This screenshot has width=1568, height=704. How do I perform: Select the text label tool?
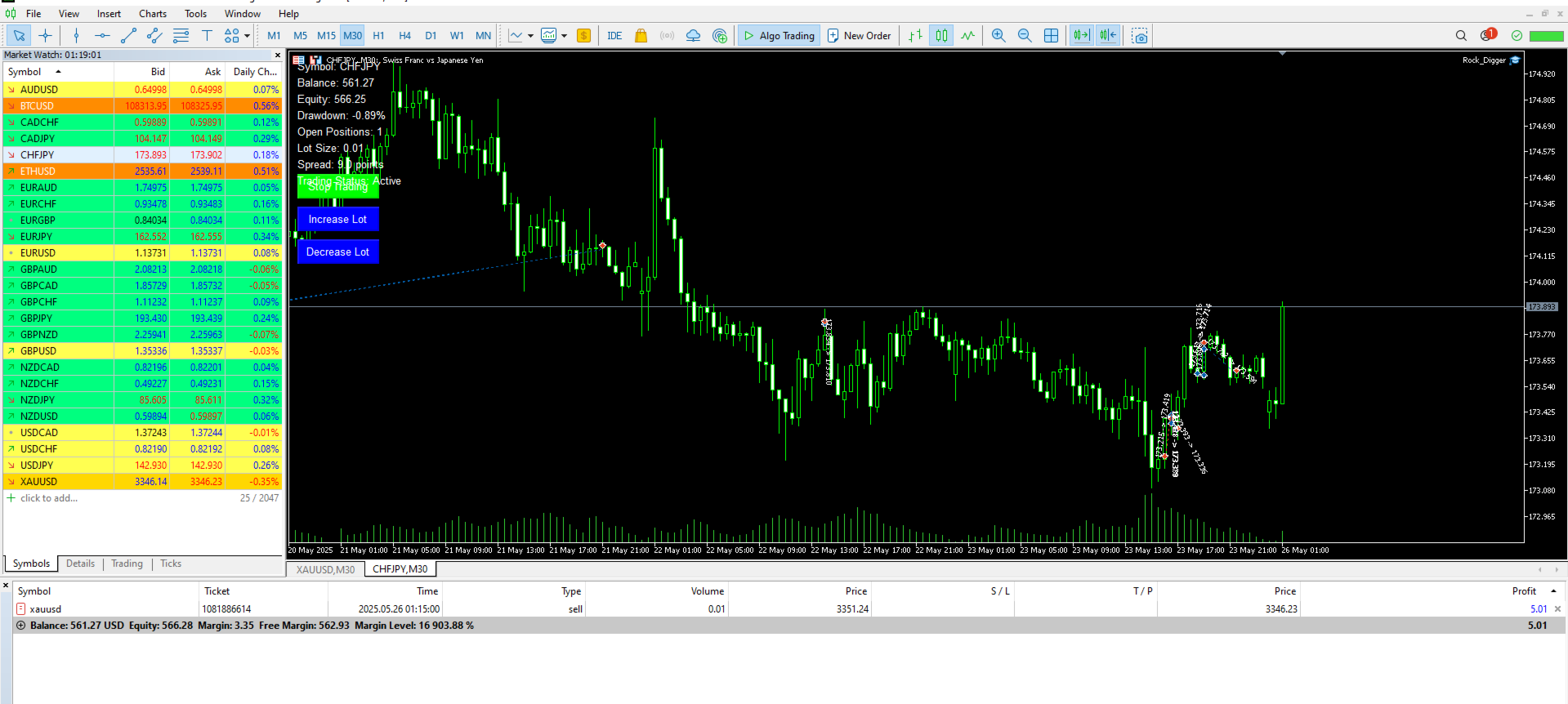tap(207, 35)
